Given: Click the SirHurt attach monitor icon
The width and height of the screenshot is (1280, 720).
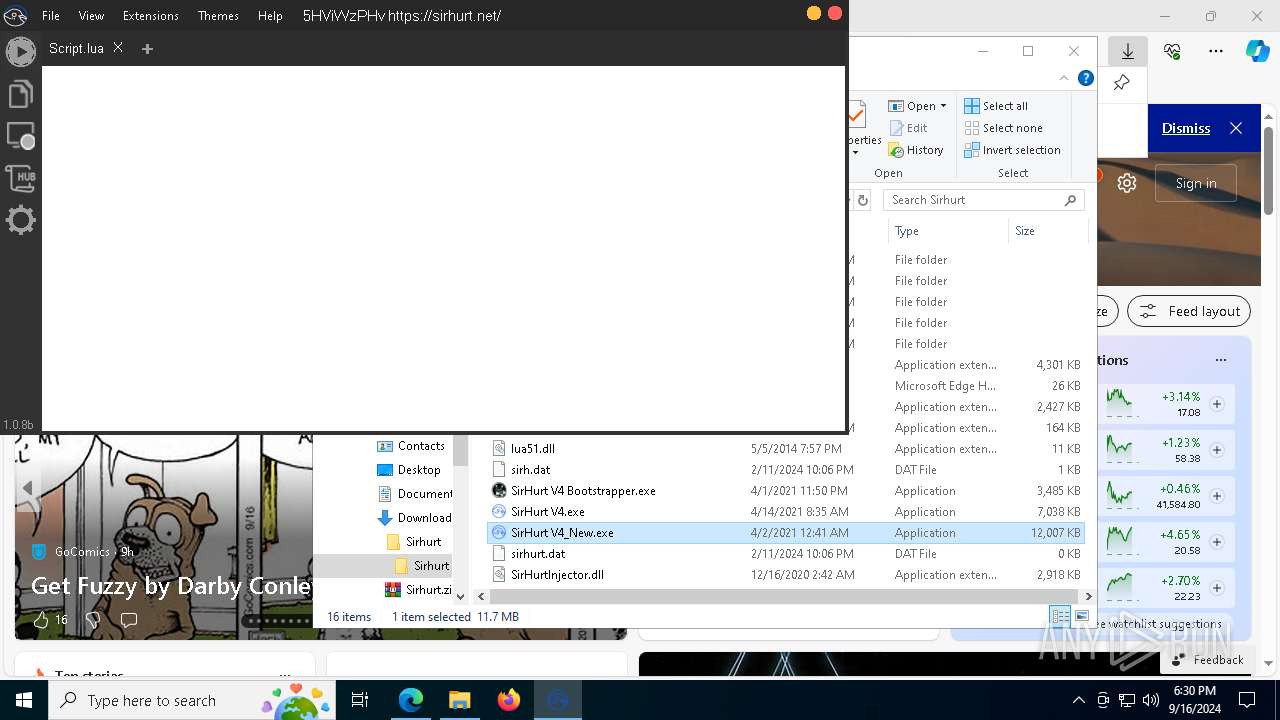Looking at the screenshot, I should click(20, 136).
